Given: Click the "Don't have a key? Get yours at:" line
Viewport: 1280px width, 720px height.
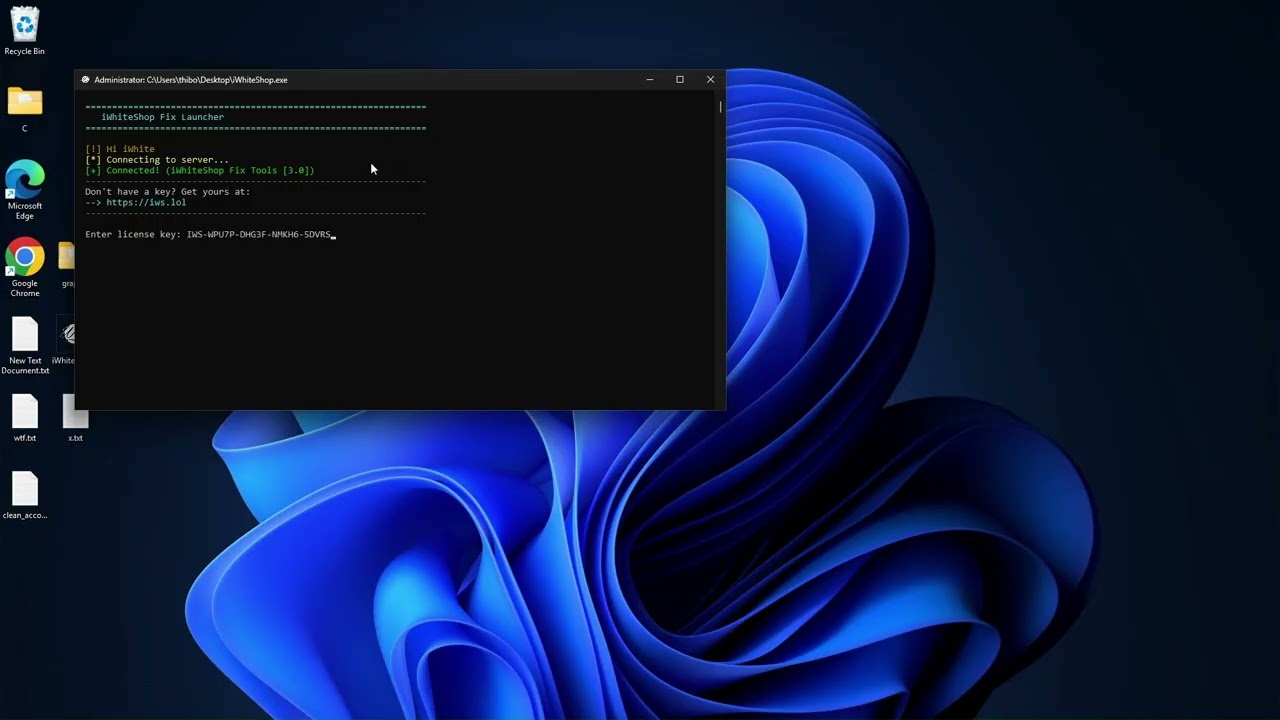Looking at the screenshot, I should tap(168, 192).
